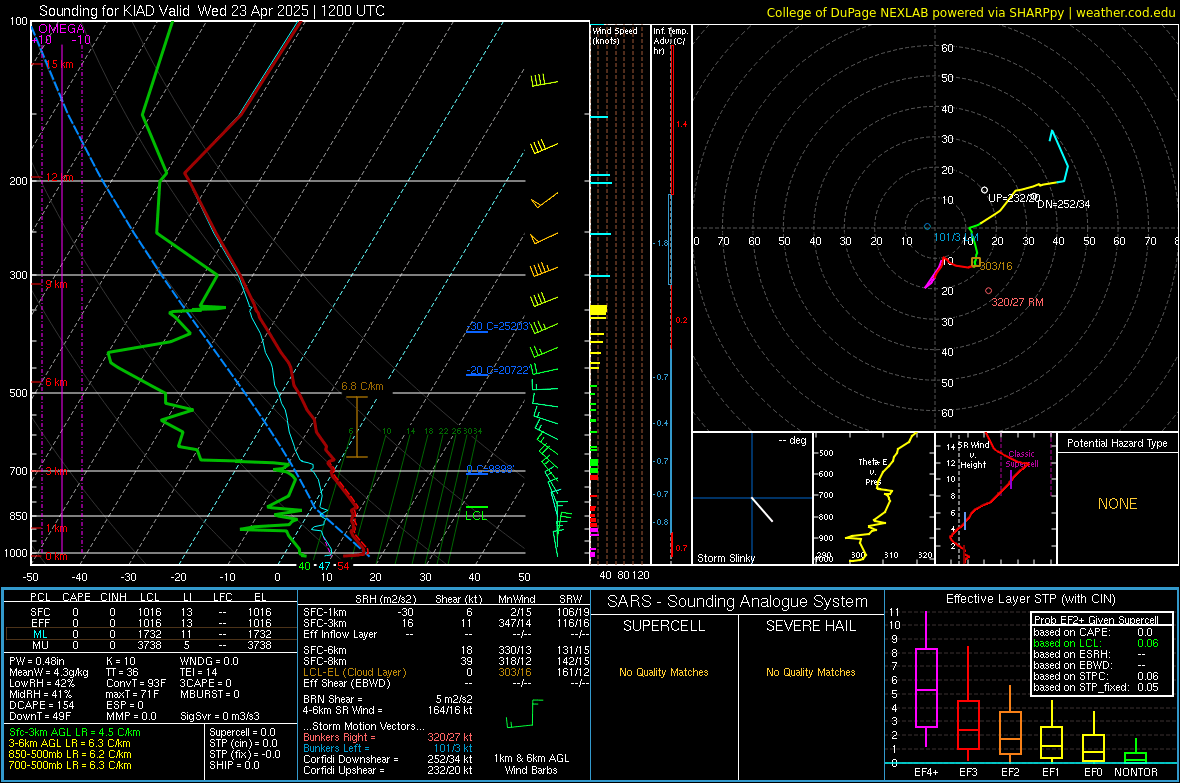This screenshot has height=783, width=1180.
Task: Click the Sfc-3km AGL LR = 4.5 C/km line
Action: click(75, 732)
